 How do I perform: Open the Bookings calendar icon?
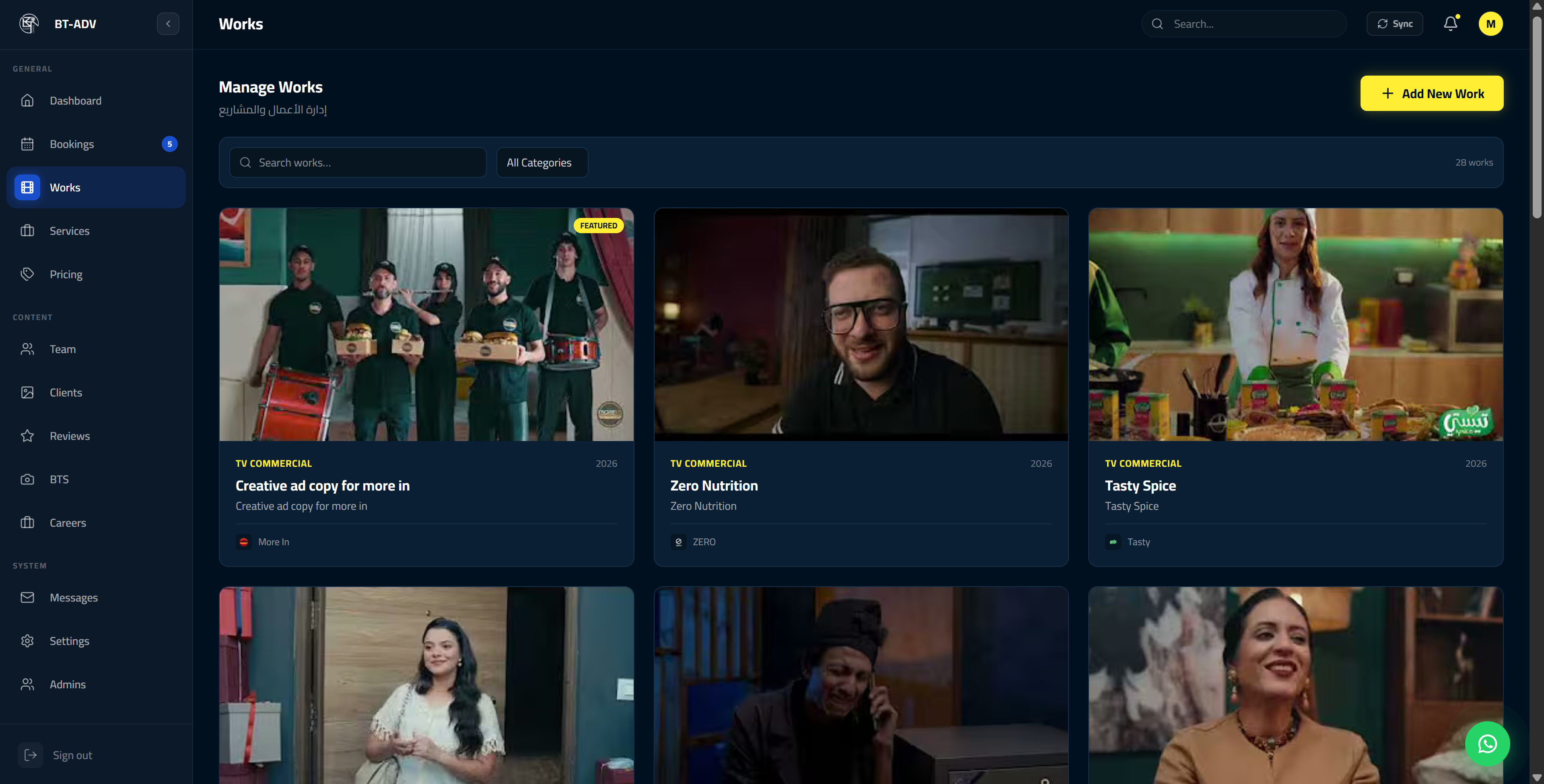point(28,144)
